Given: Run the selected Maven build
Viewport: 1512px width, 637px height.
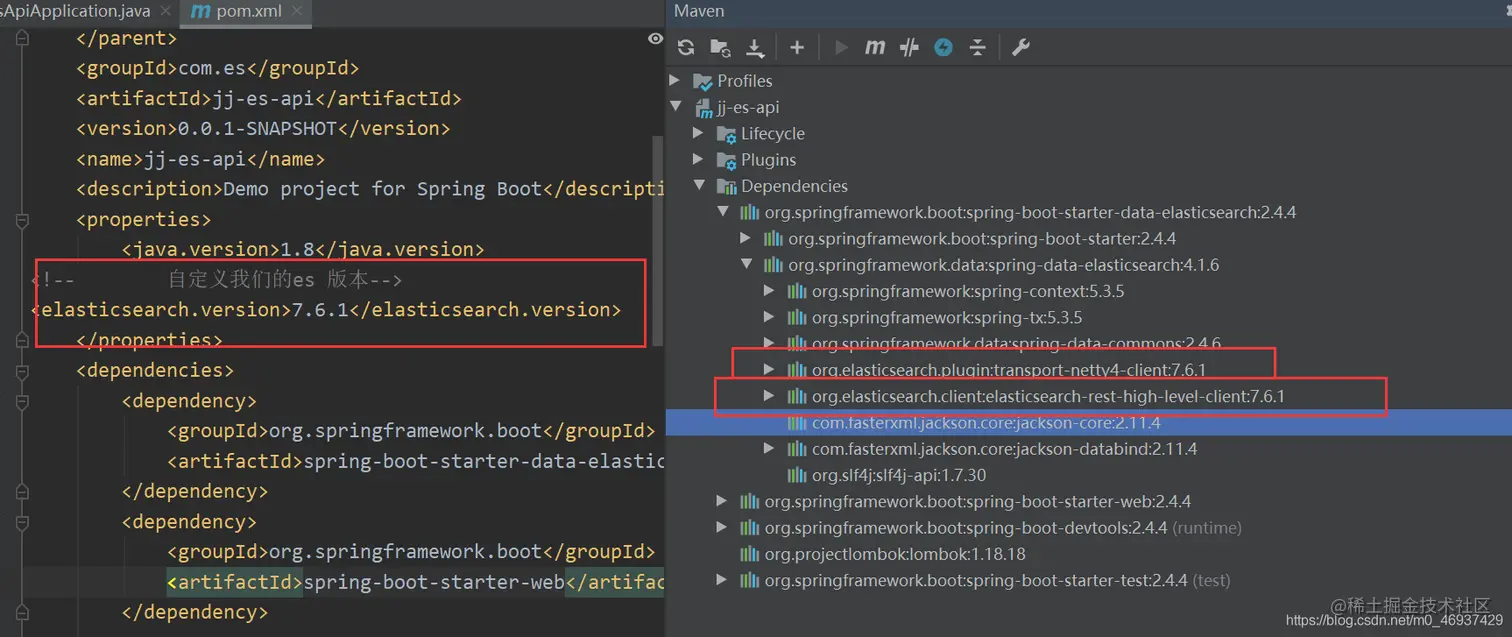Looking at the screenshot, I should point(841,47).
